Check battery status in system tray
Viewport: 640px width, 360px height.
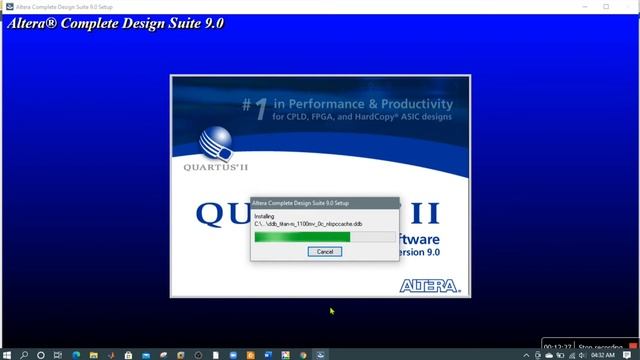coord(560,356)
